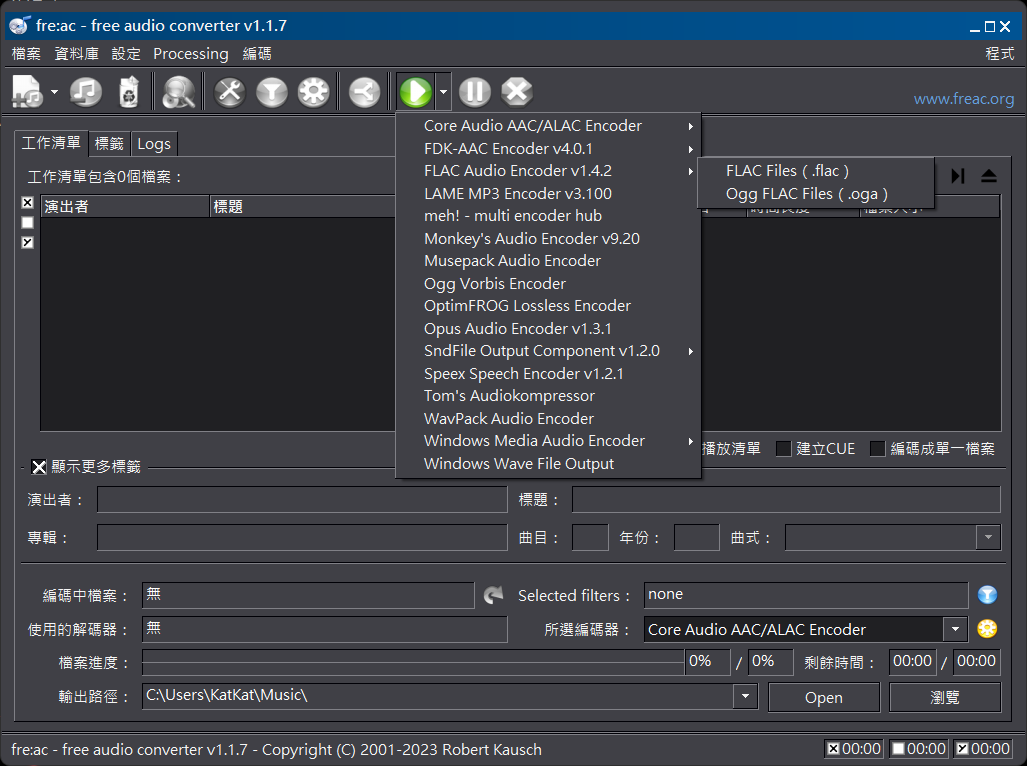Open encoder configuration gear icon

313,92
